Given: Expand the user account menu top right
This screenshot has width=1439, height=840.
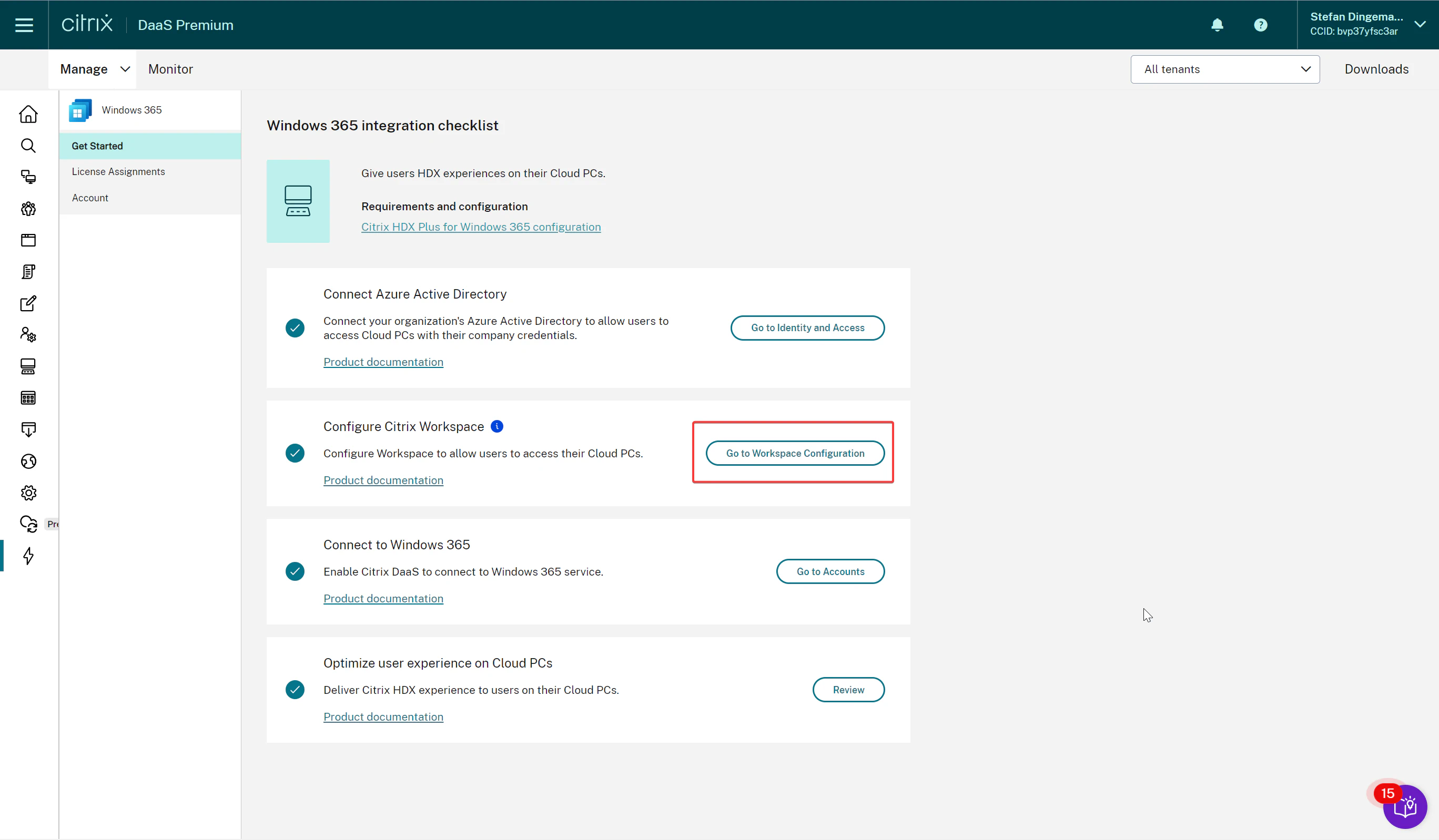Looking at the screenshot, I should click(x=1421, y=24).
